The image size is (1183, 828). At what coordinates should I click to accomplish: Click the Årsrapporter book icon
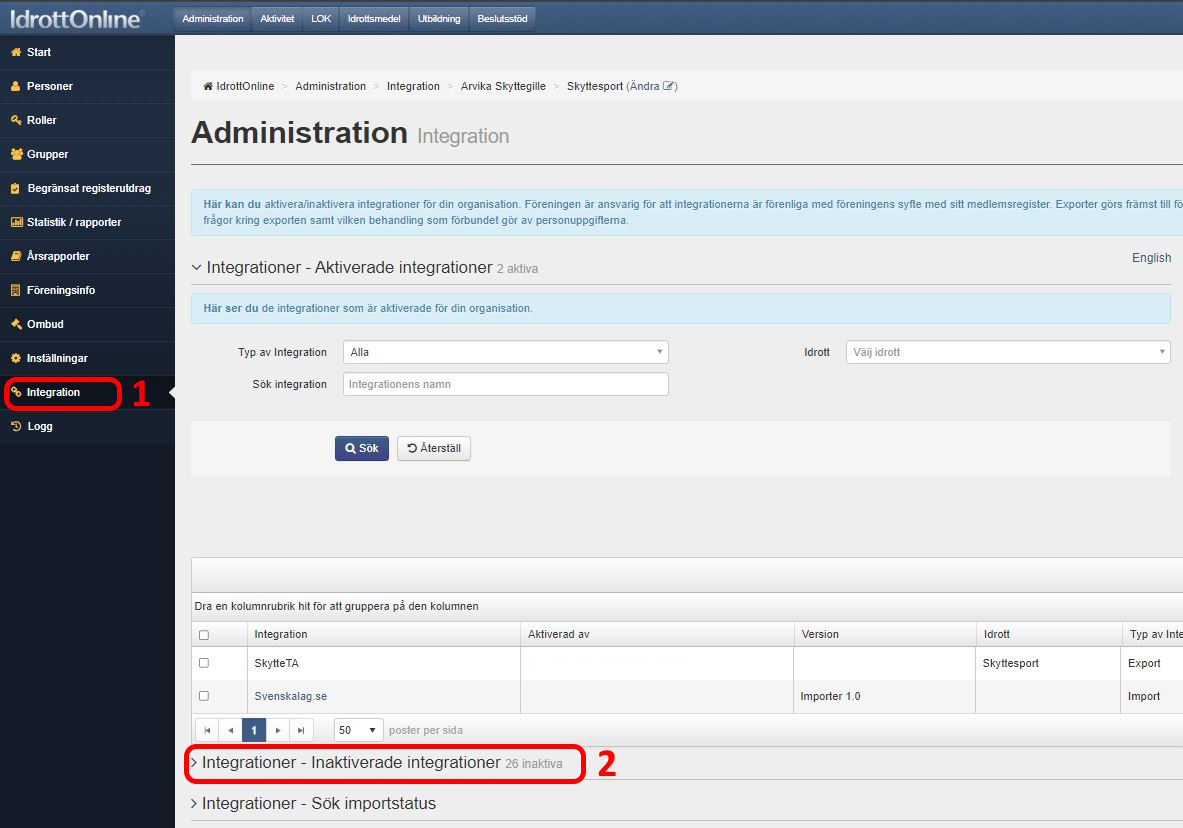(x=16, y=256)
